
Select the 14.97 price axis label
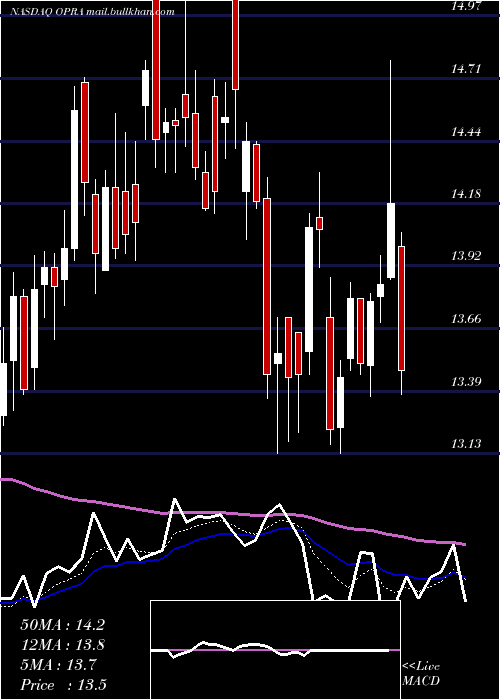click(x=467, y=6)
